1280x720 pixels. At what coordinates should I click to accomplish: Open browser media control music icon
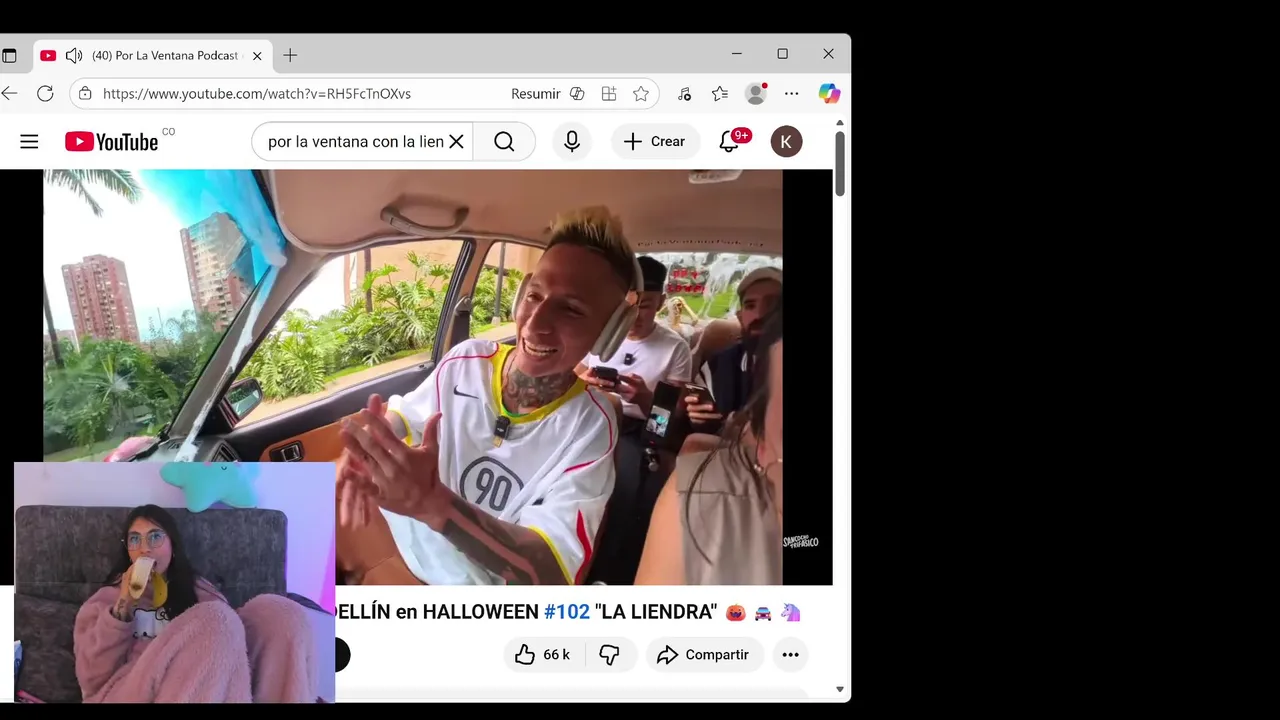[x=684, y=94]
